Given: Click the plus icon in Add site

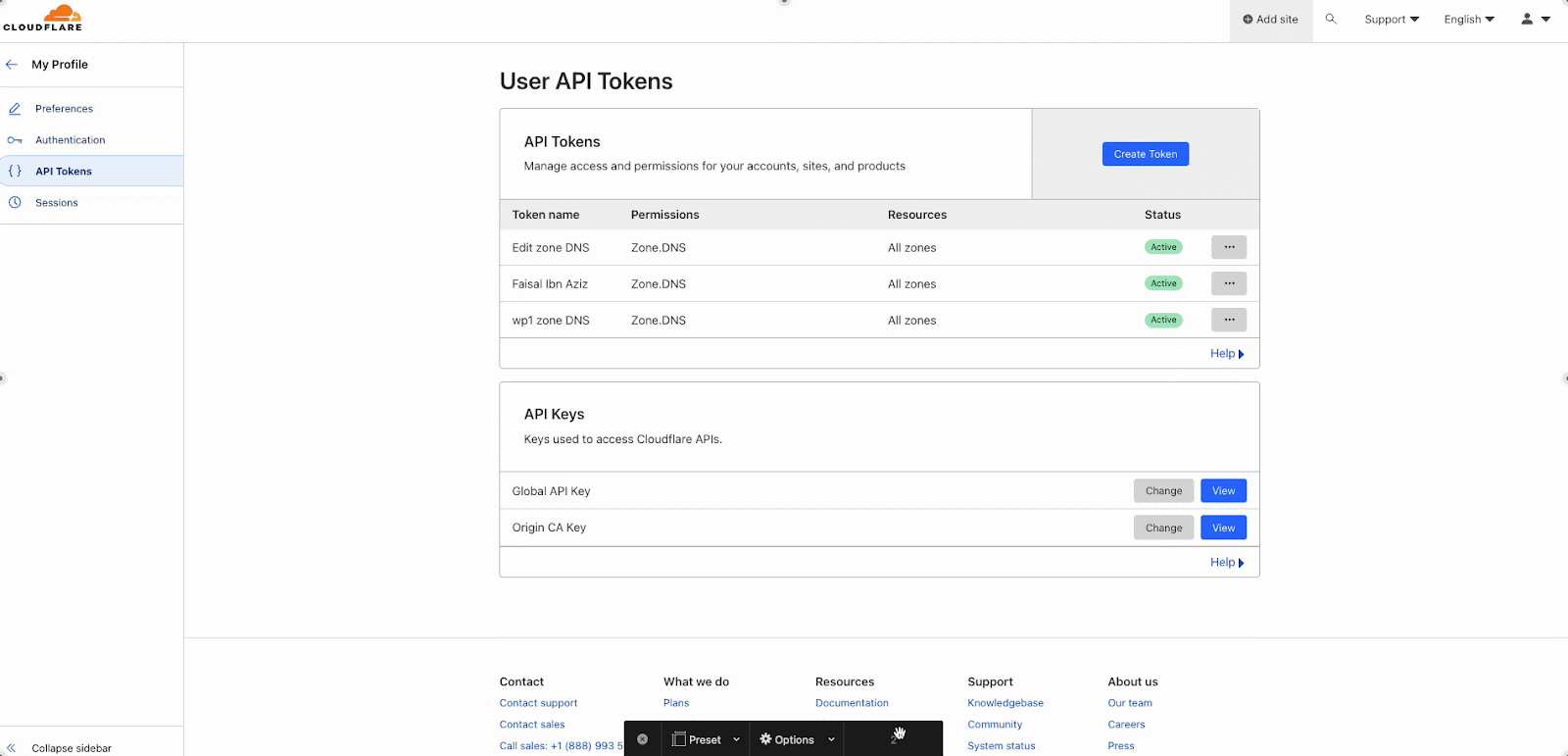Looking at the screenshot, I should pos(1248,20).
